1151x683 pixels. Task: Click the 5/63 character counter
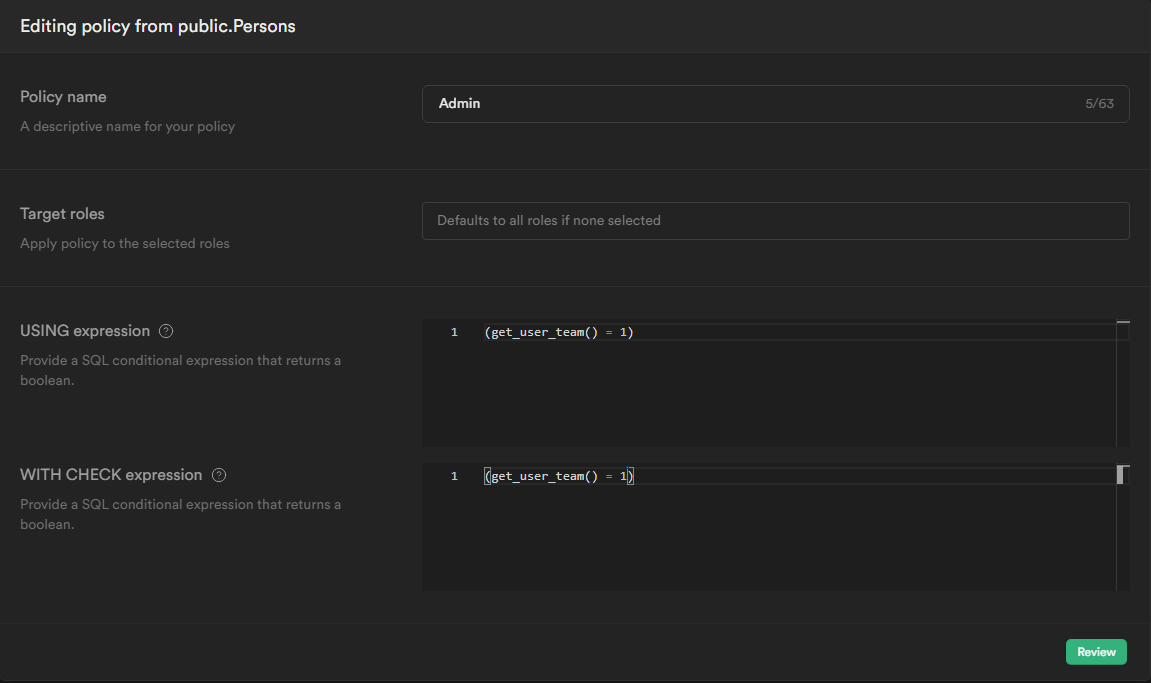(1099, 104)
